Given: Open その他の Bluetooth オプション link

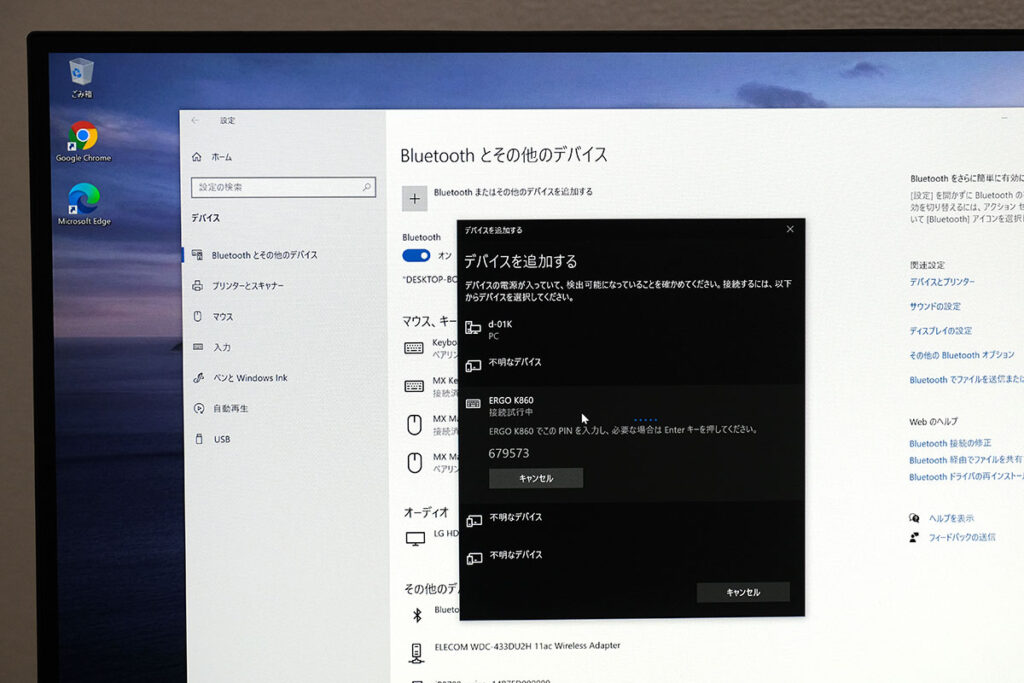Looking at the screenshot, I should pyautogui.click(x=962, y=355).
